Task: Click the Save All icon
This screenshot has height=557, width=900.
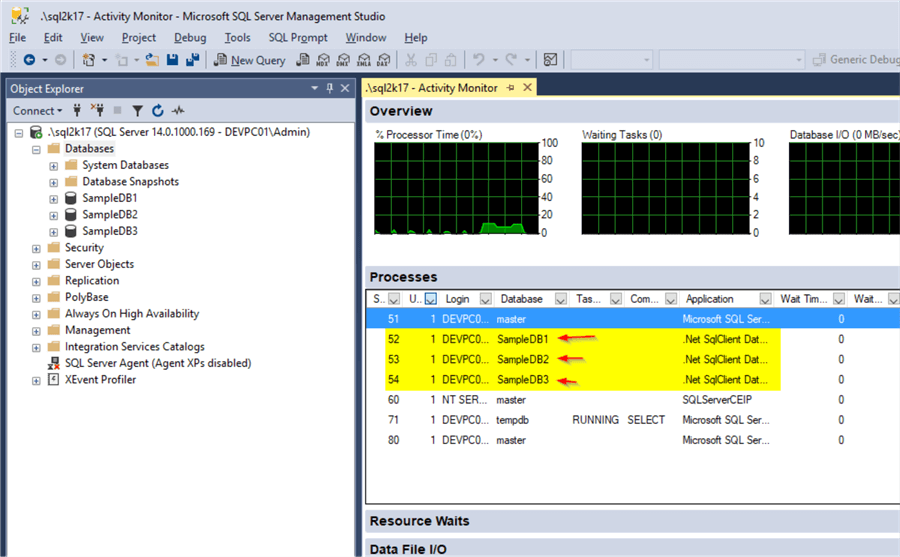Action: click(193, 60)
